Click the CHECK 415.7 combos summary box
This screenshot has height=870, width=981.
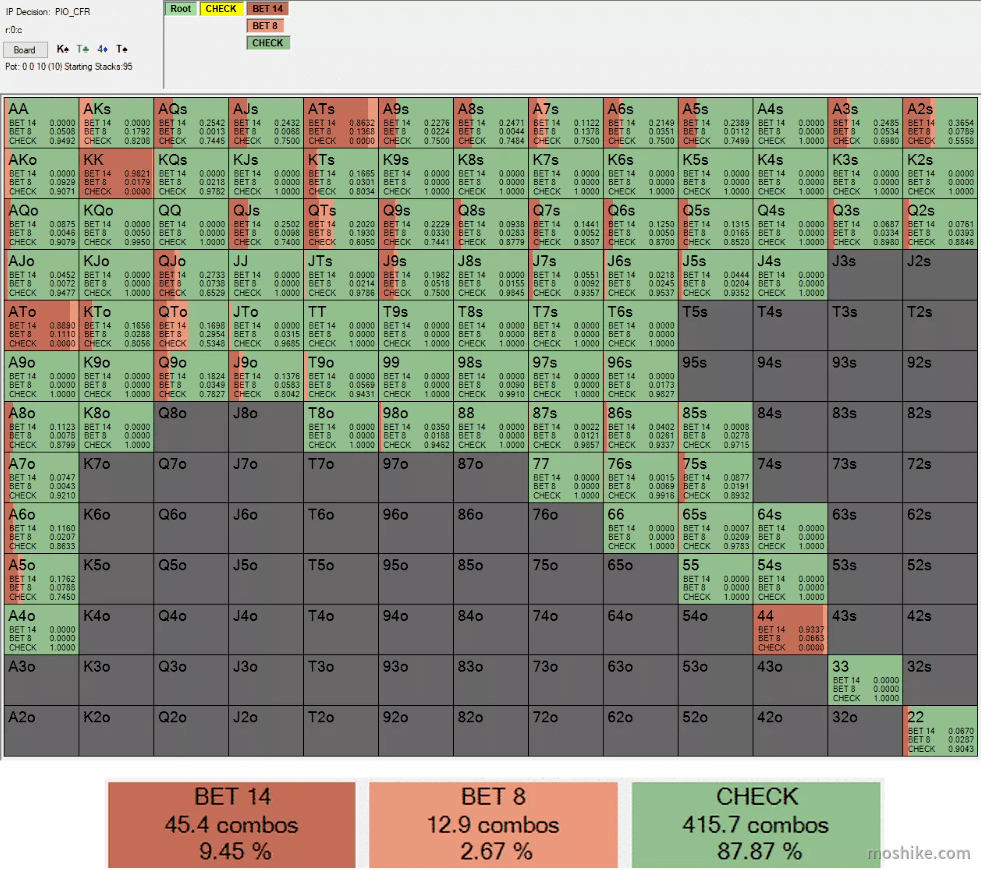pyautogui.click(x=756, y=824)
